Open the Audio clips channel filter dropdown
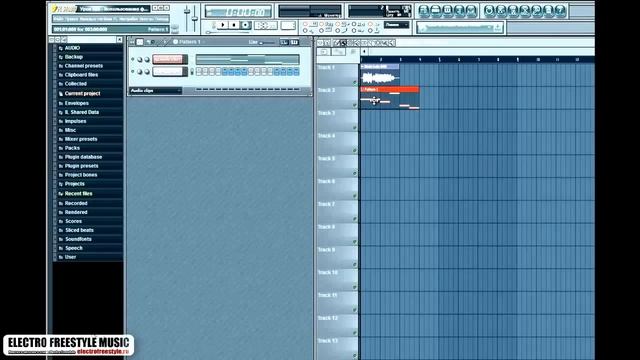The width and height of the screenshot is (640, 360). click(155, 90)
